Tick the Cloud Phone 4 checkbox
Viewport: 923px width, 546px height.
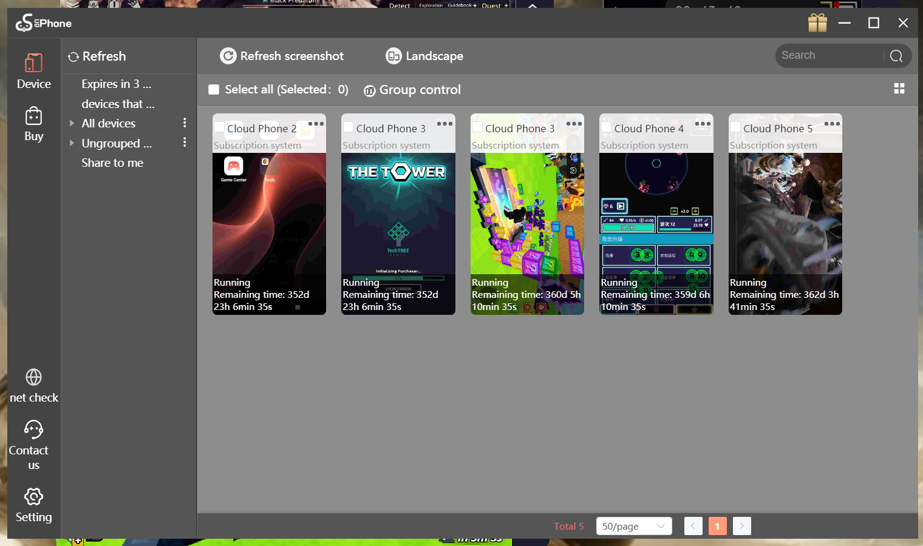[x=606, y=128]
